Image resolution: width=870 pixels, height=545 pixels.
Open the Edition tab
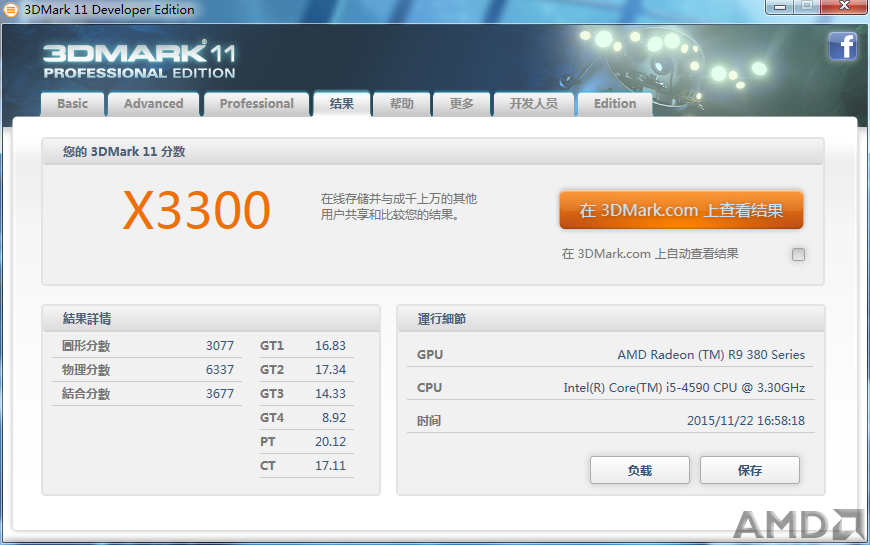click(x=615, y=104)
